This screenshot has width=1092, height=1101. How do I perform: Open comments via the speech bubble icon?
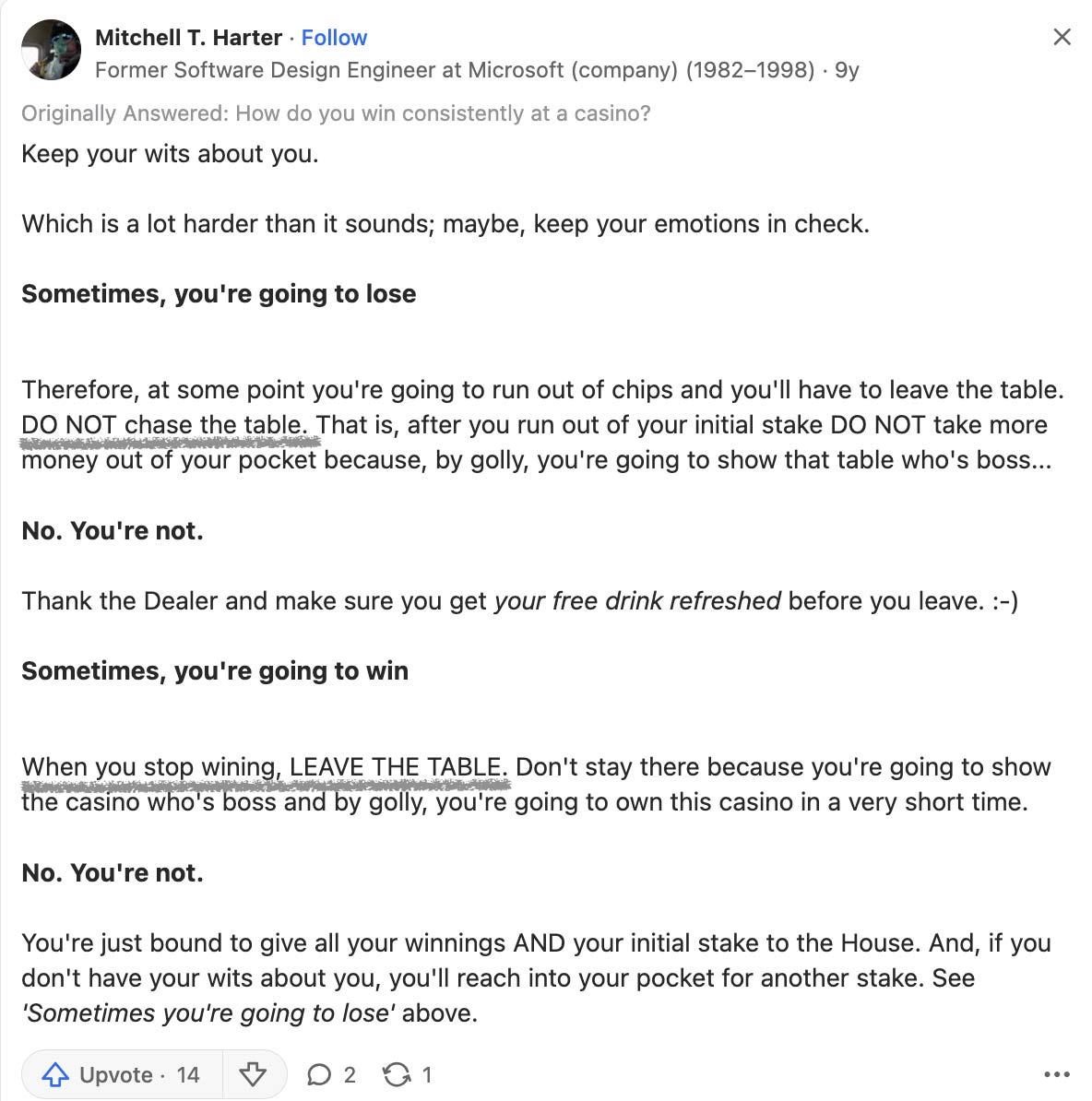coord(319,1074)
